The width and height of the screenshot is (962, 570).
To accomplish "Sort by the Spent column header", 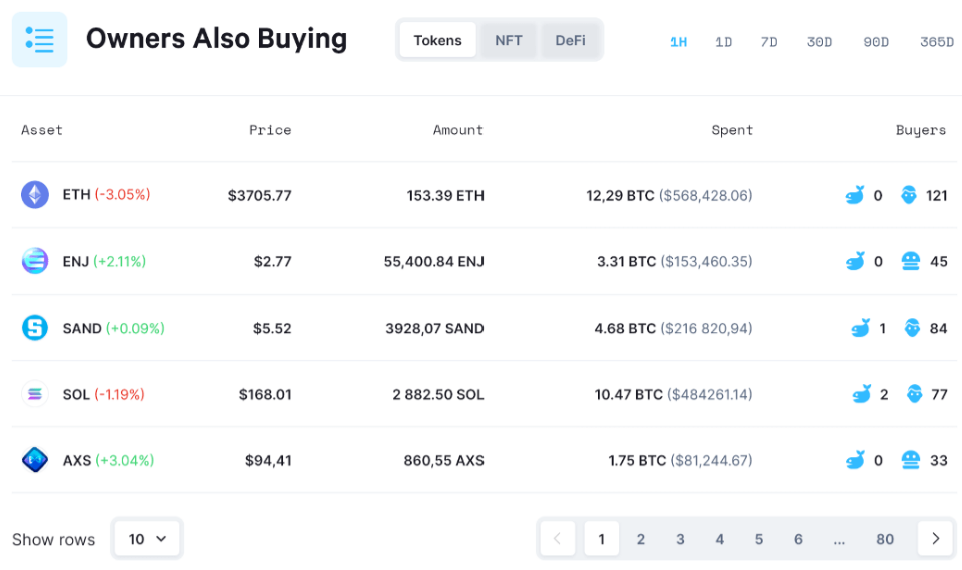I will [x=732, y=130].
